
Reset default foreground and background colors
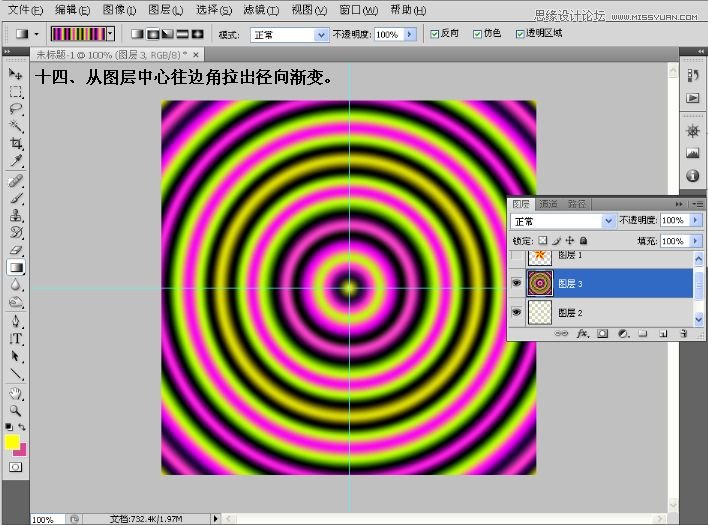[9, 427]
